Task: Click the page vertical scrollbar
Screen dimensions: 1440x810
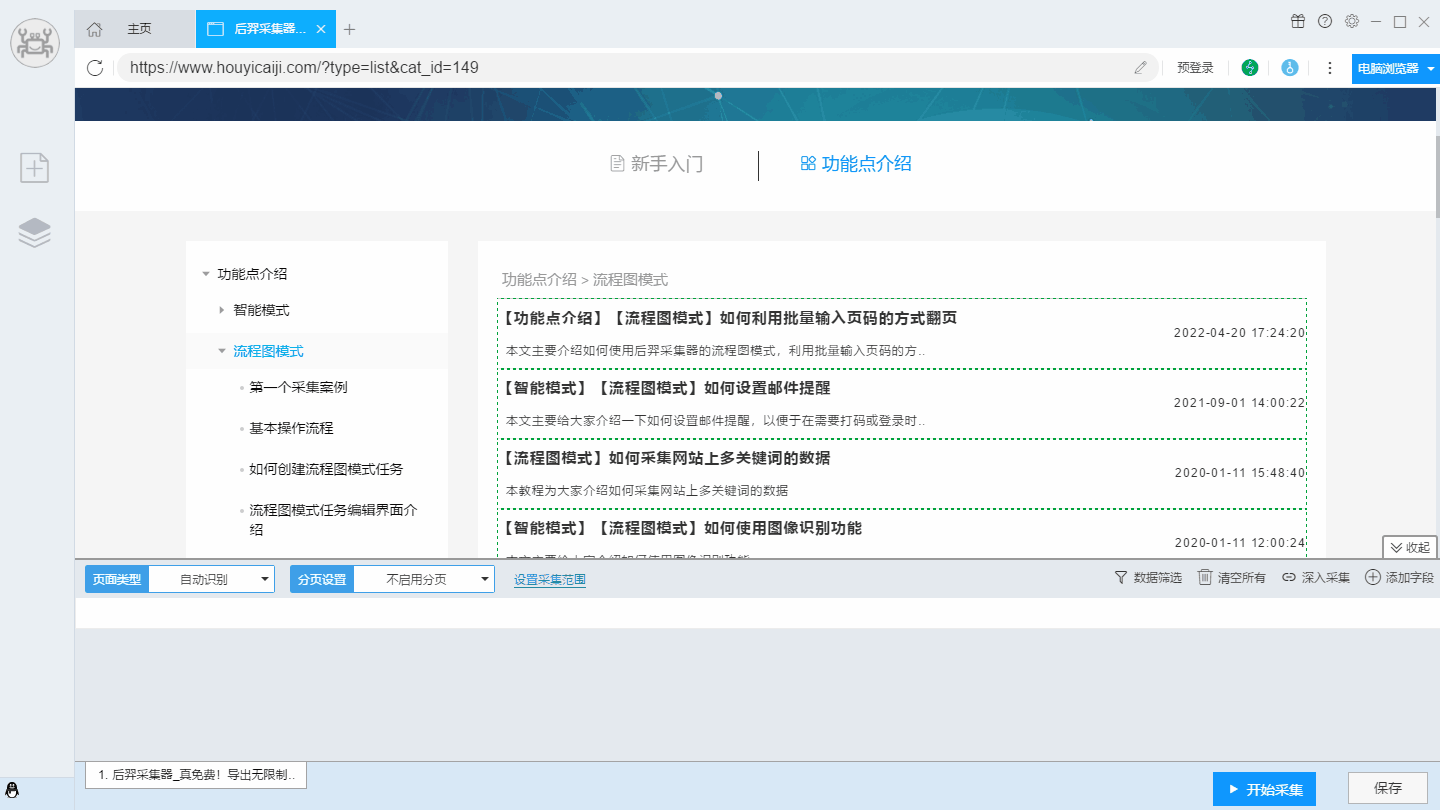Action: click(1438, 177)
